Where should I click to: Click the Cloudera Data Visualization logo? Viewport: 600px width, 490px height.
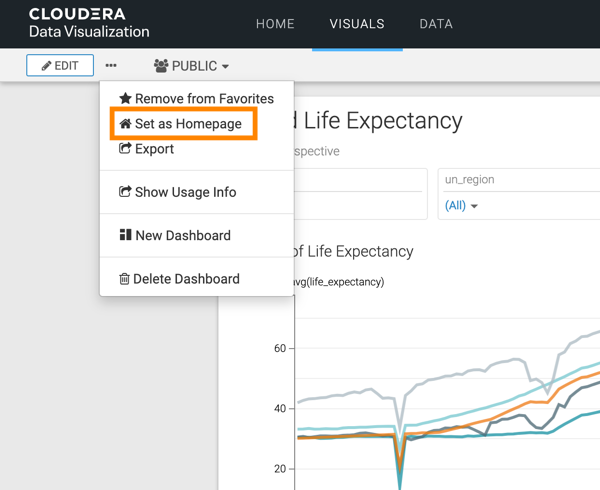(x=89, y=24)
